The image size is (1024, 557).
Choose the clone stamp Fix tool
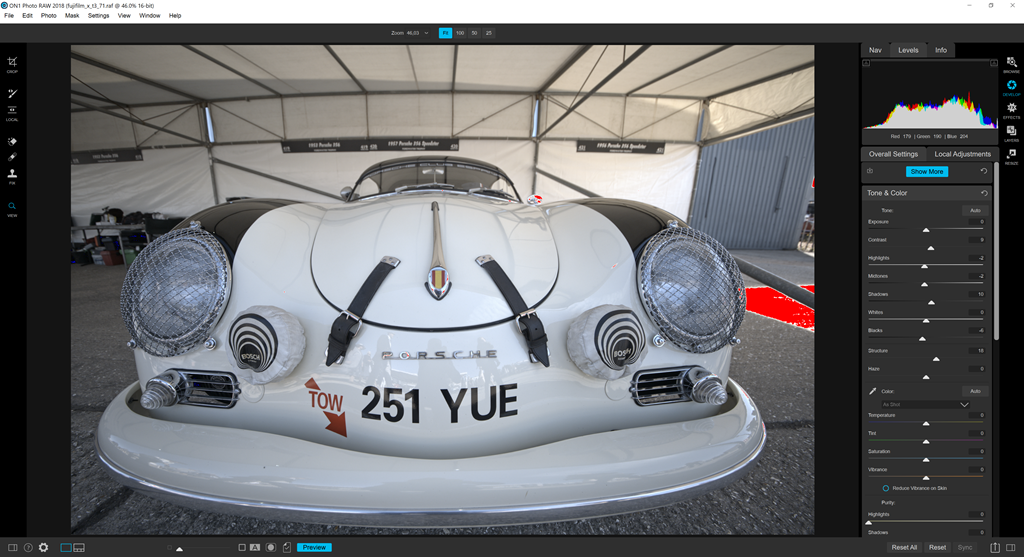tap(12, 174)
